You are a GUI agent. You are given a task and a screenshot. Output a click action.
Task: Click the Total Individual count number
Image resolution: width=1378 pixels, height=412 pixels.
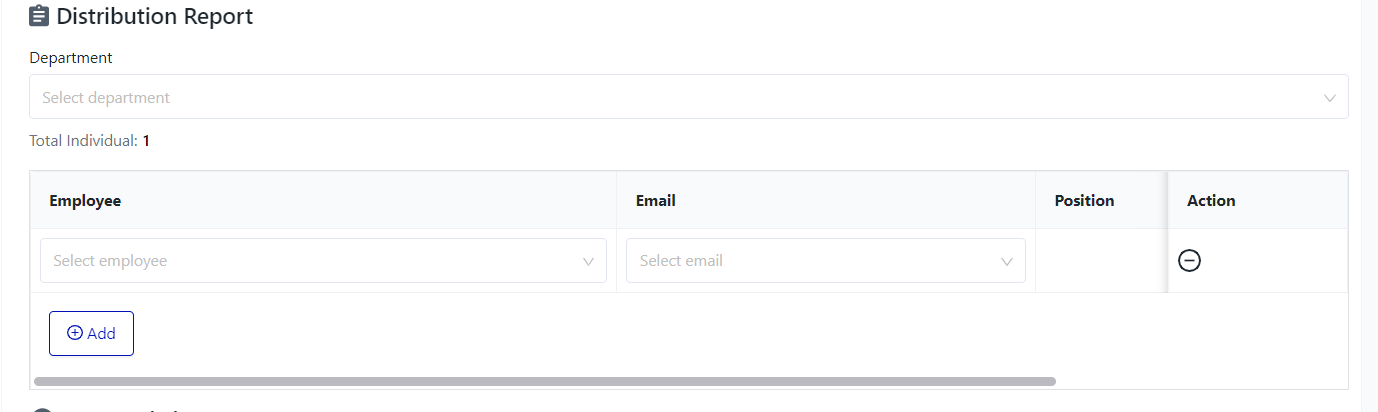(146, 141)
